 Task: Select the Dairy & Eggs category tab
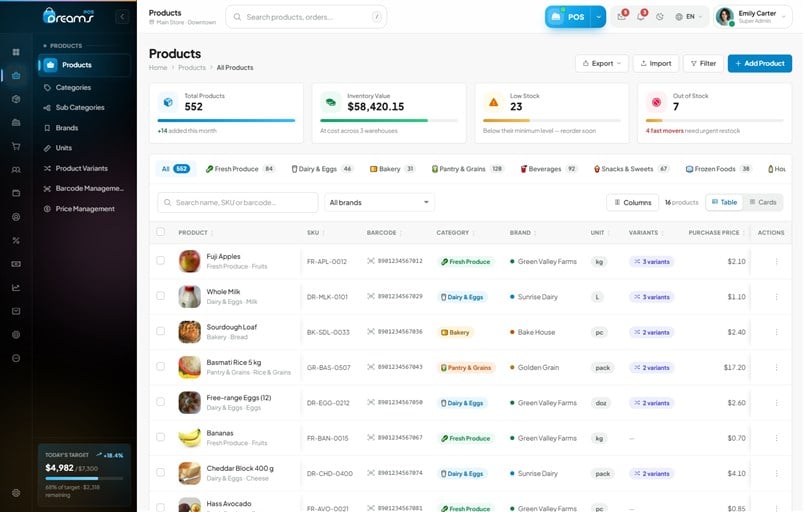(322, 169)
